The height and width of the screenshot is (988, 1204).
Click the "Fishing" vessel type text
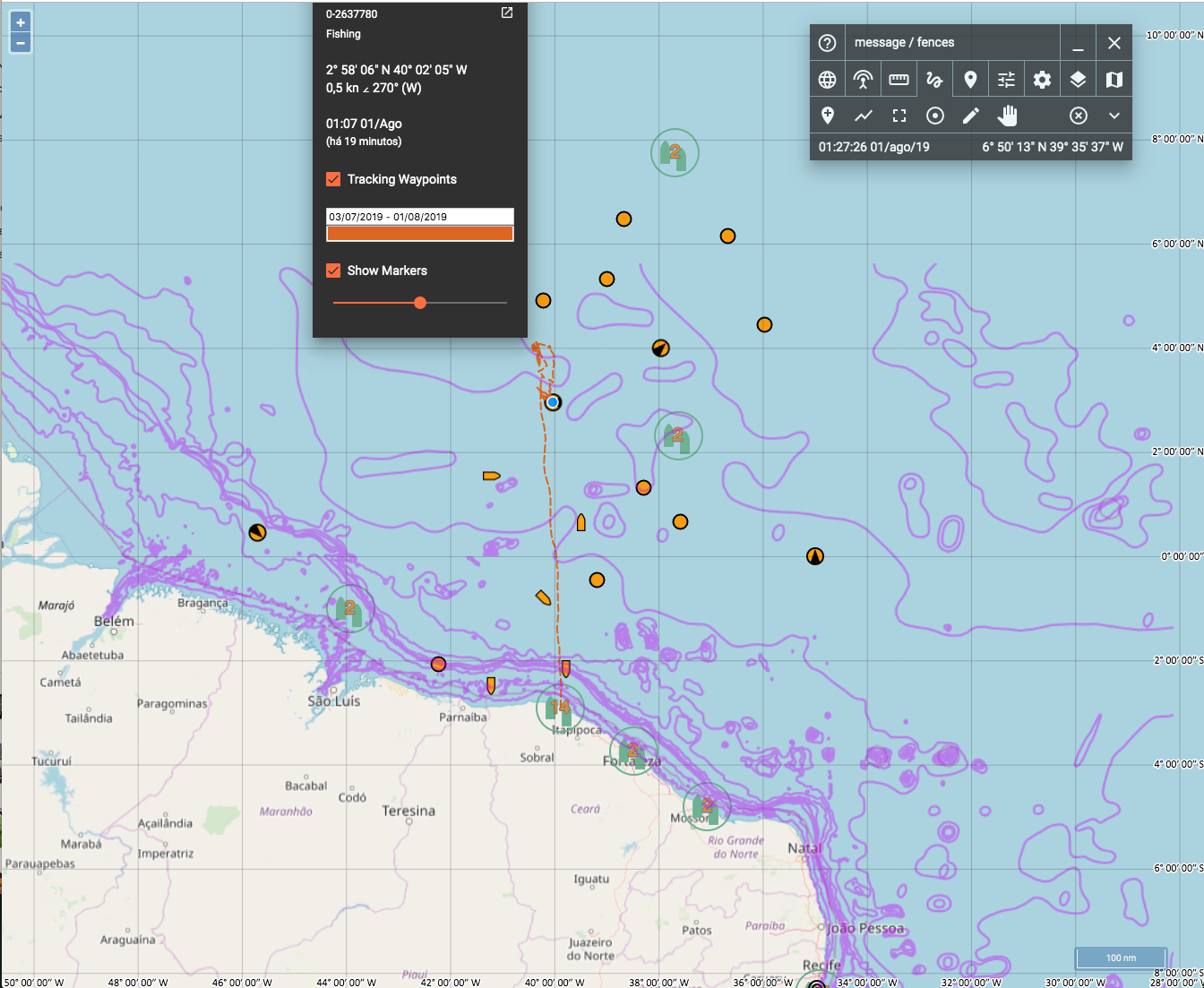coord(343,34)
